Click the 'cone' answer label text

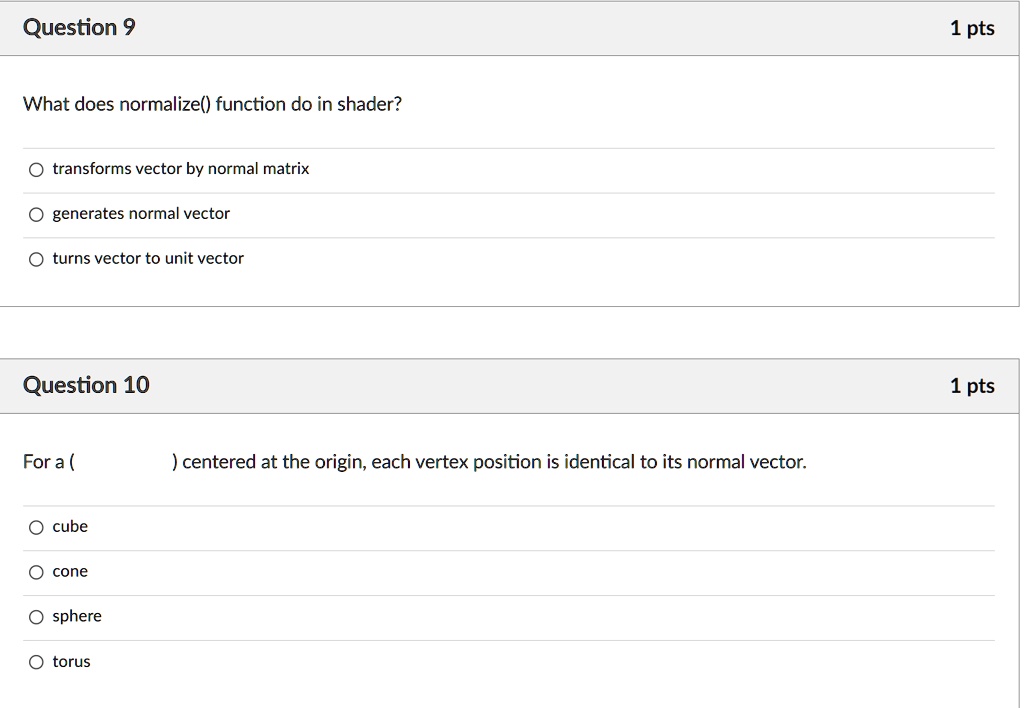(x=70, y=571)
